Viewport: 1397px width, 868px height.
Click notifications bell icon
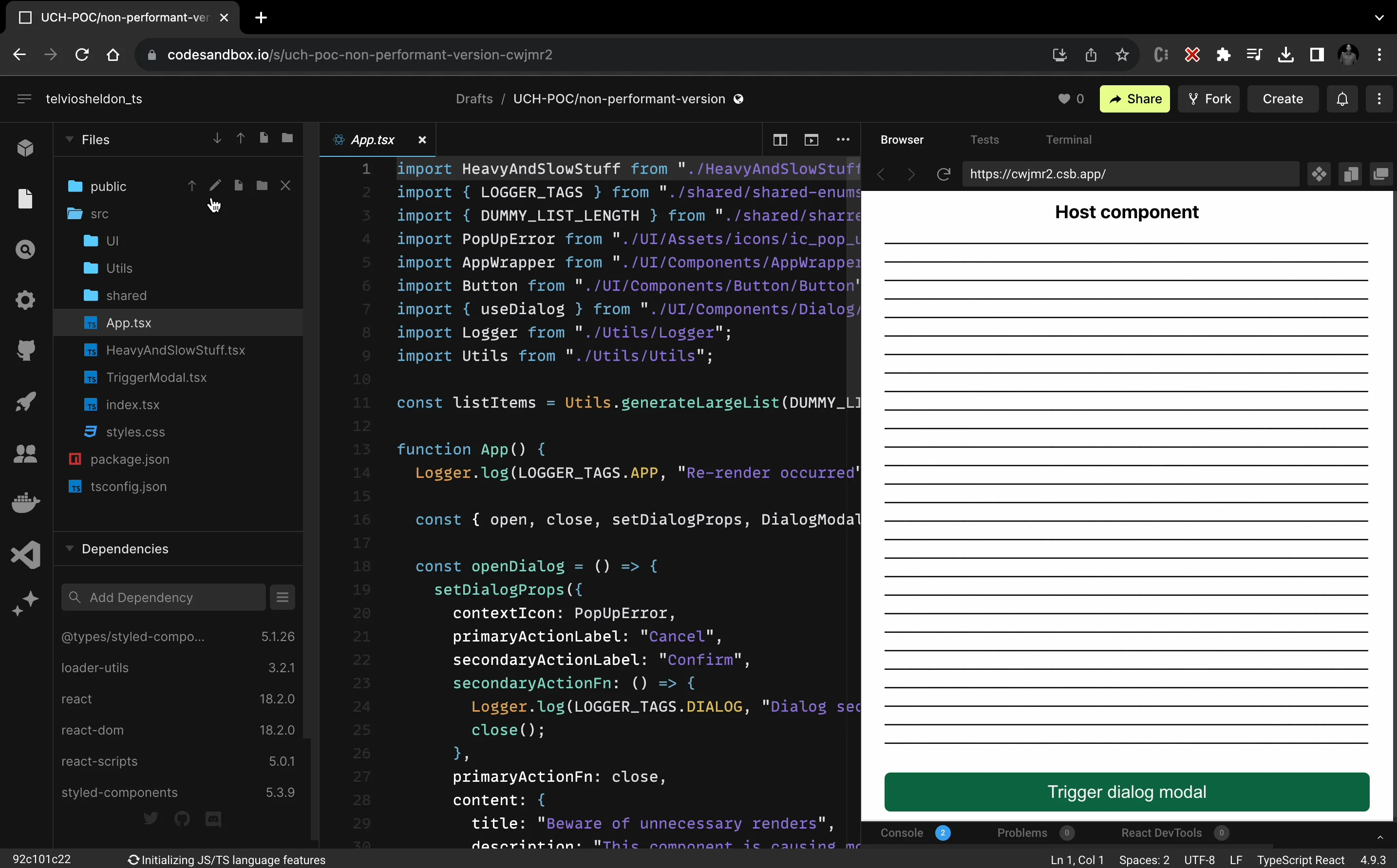click(1342, 99)
